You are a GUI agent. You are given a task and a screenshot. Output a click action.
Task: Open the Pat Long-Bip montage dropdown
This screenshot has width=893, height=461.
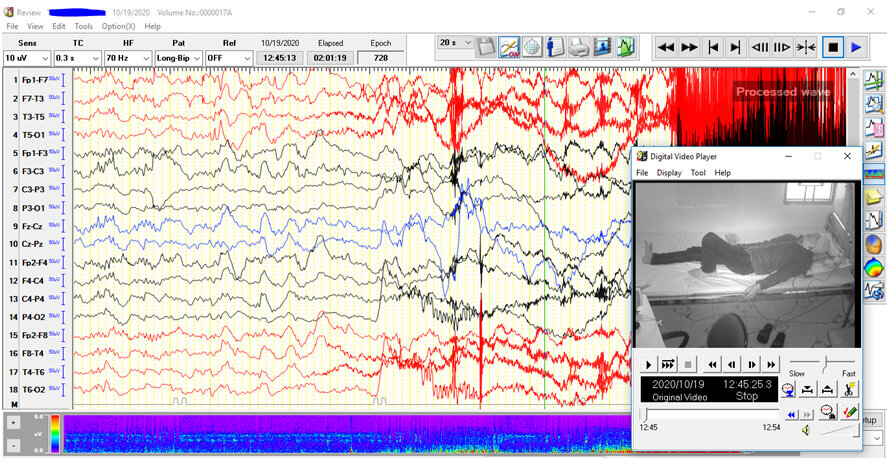177,58
